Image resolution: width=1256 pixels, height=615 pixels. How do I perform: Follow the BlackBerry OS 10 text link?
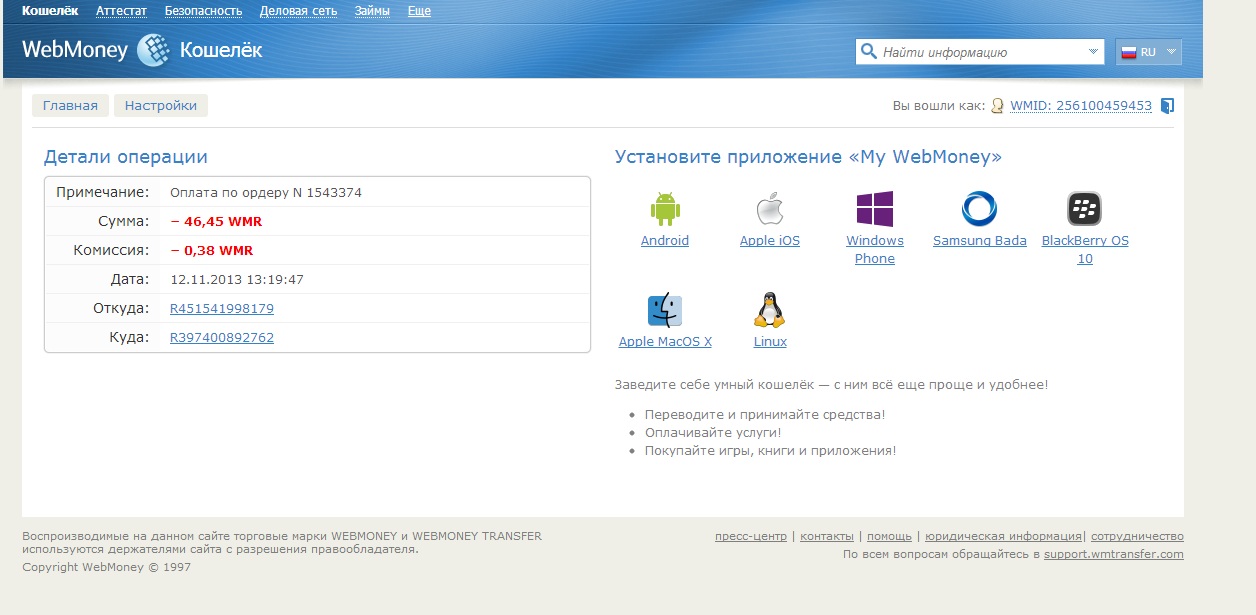1085,249
